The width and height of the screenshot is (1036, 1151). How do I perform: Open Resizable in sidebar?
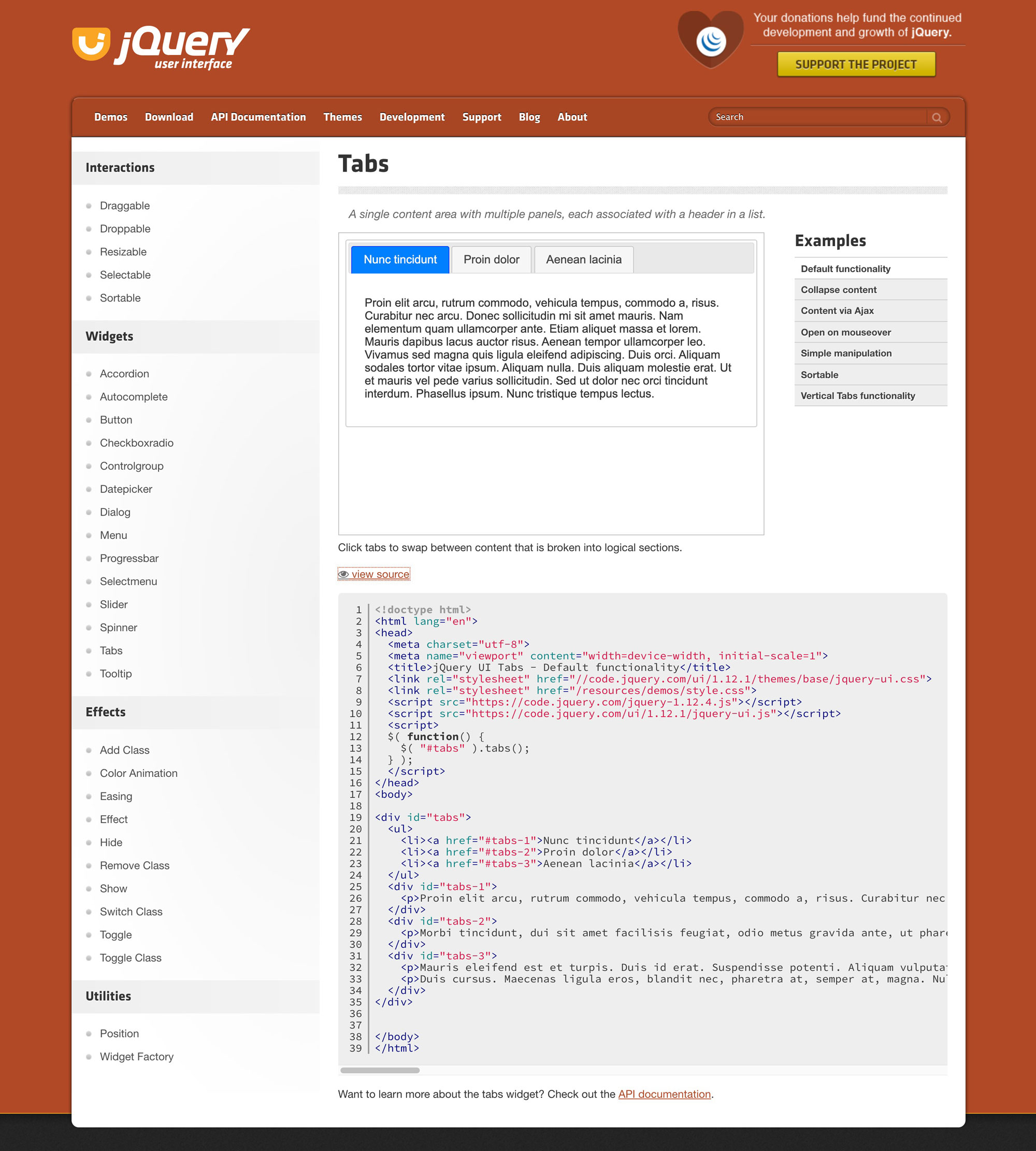123,252
